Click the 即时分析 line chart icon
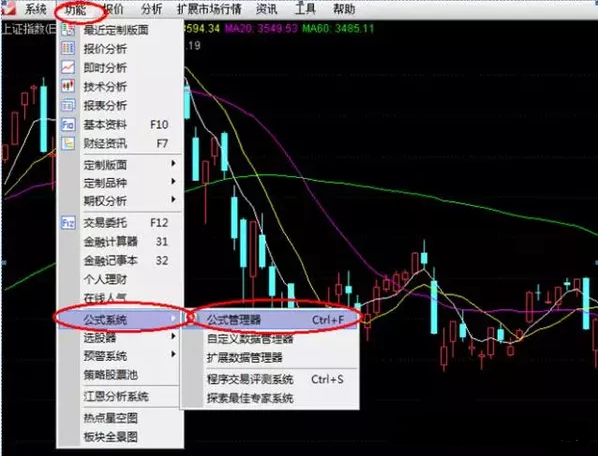Viewport: 598px width, 456px height. tap(68, 67)
